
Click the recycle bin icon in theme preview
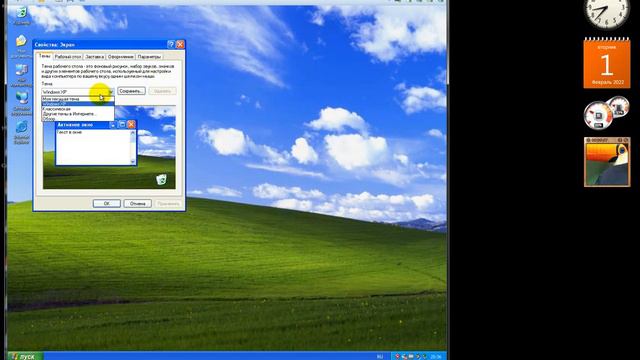pyautogui.click(x=161, y=179)
